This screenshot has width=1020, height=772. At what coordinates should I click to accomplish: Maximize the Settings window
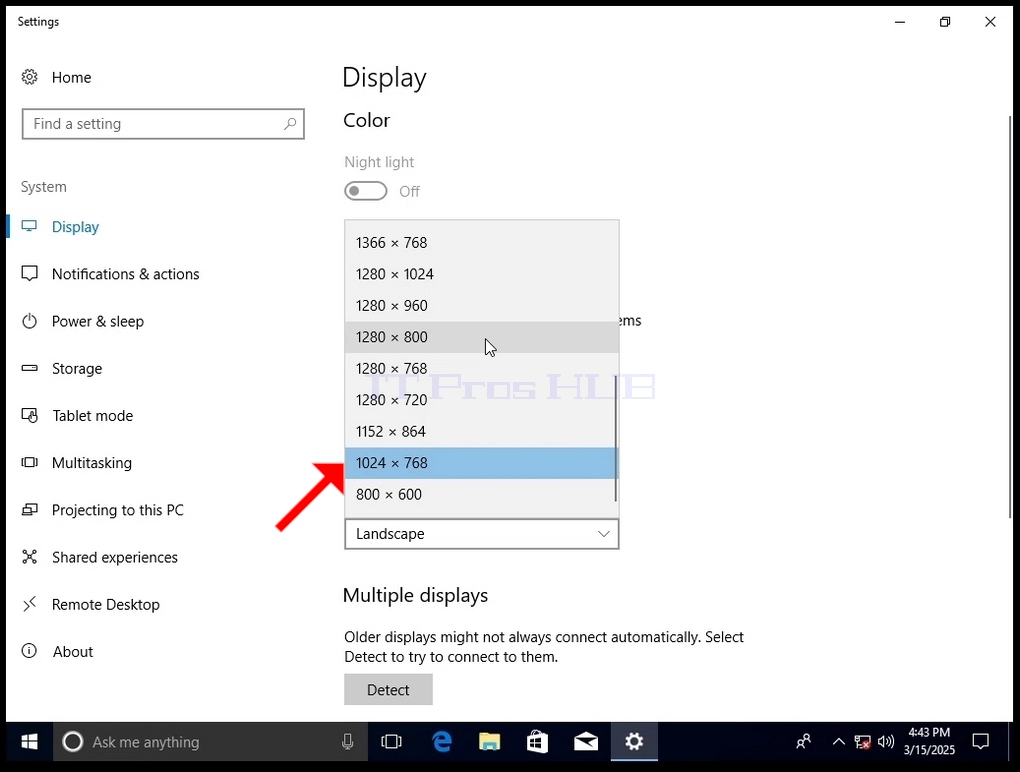pyautogui.click(x=945, y=22)
